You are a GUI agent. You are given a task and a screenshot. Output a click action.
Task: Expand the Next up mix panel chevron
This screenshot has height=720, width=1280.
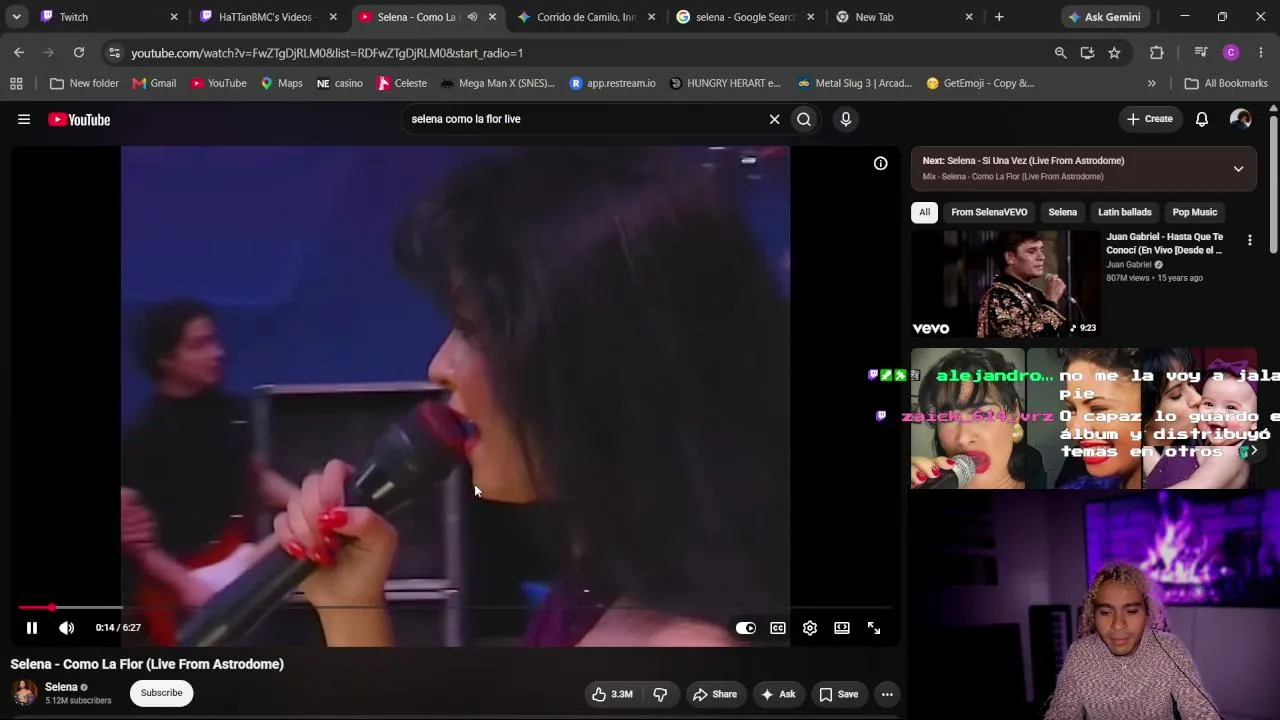(x=1238, y=169)
